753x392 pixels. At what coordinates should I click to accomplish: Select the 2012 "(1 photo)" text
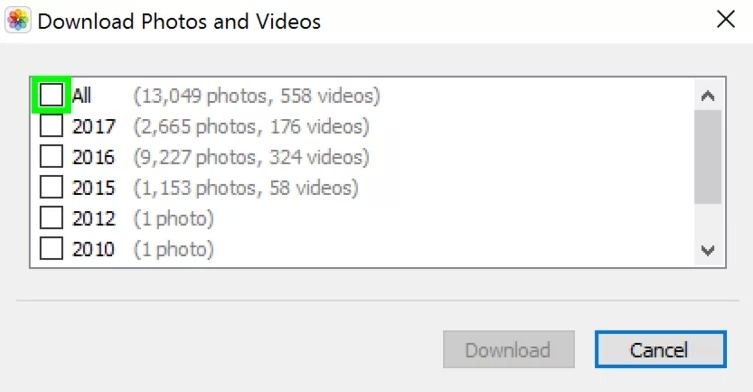click(x=173, y=219)
